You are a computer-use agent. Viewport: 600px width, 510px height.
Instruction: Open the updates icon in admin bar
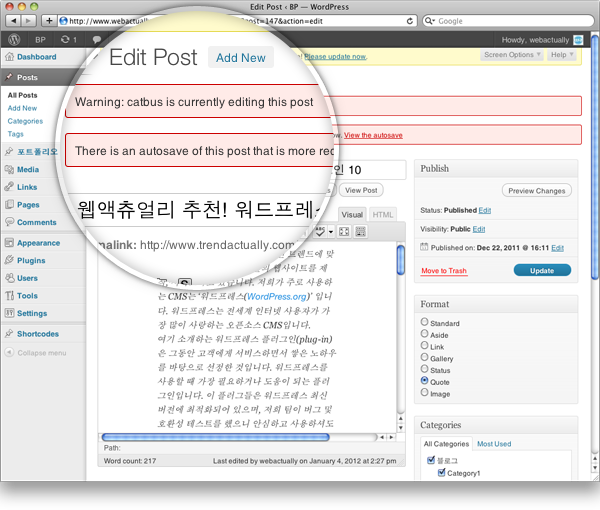point(65,39)
